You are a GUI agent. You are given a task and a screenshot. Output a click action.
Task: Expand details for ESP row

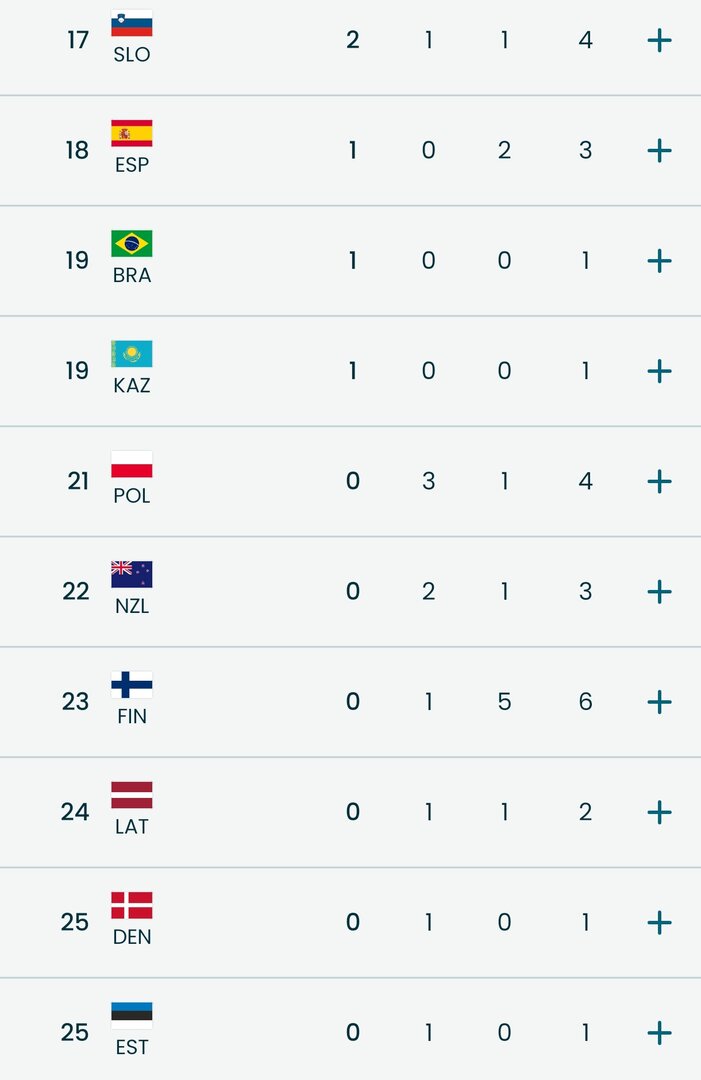658,150
